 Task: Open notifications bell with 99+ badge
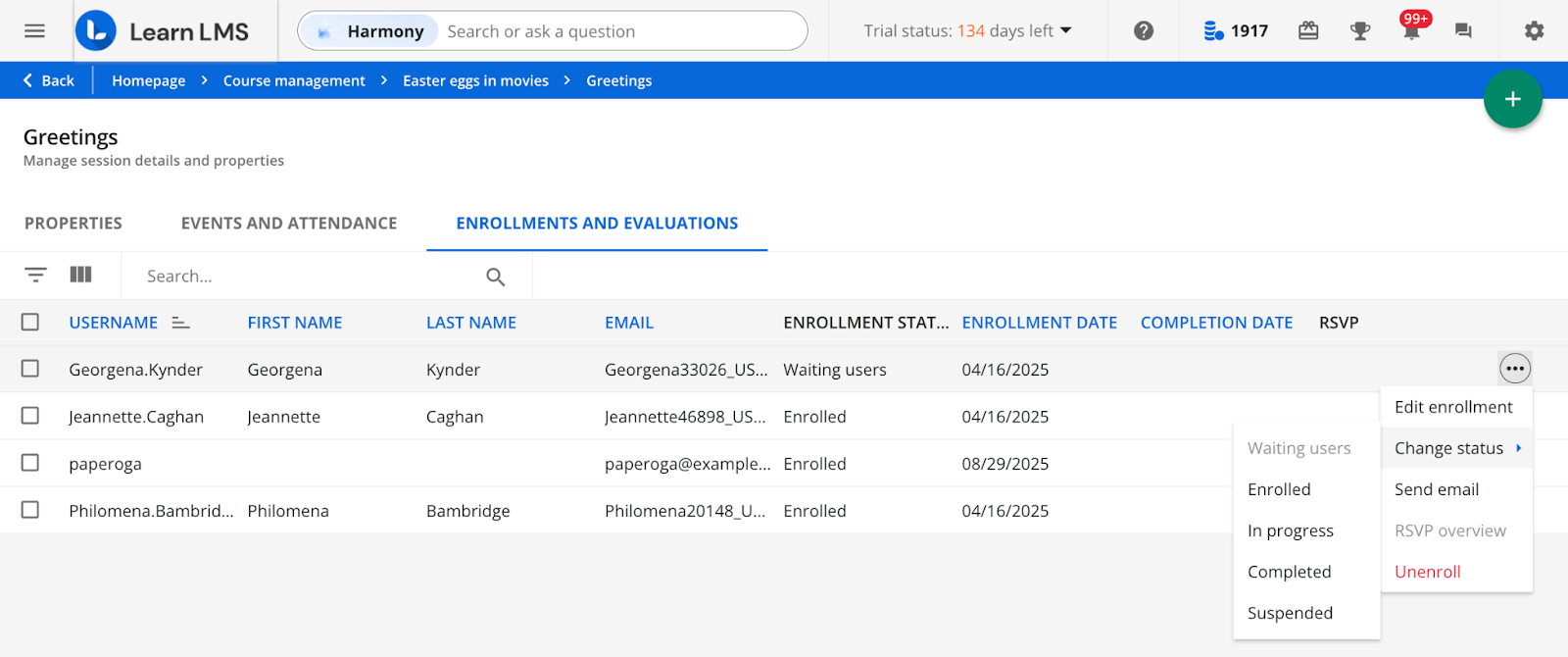(1411, 30)
